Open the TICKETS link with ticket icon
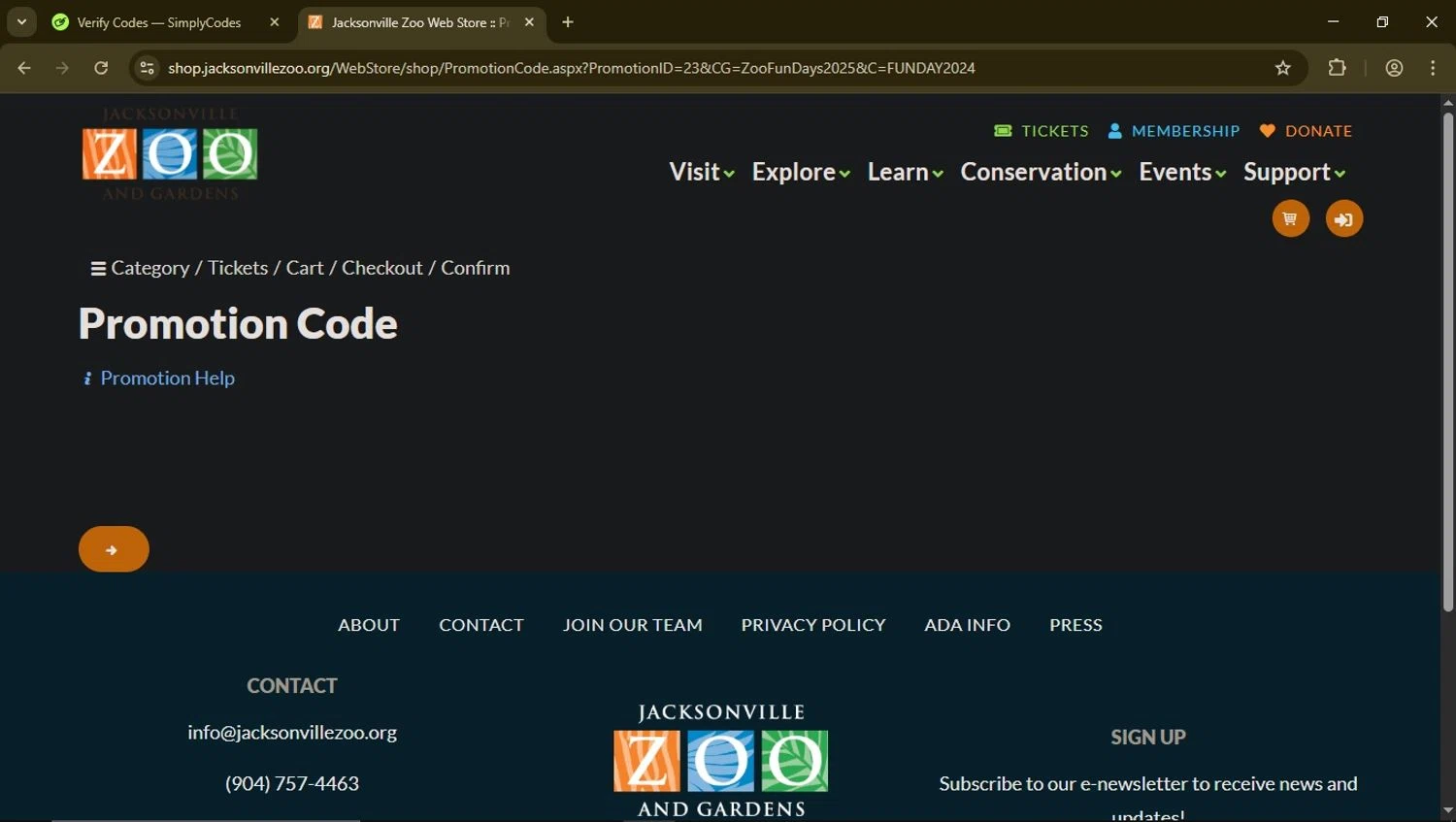The image size is (1456, 822). 1042,131
